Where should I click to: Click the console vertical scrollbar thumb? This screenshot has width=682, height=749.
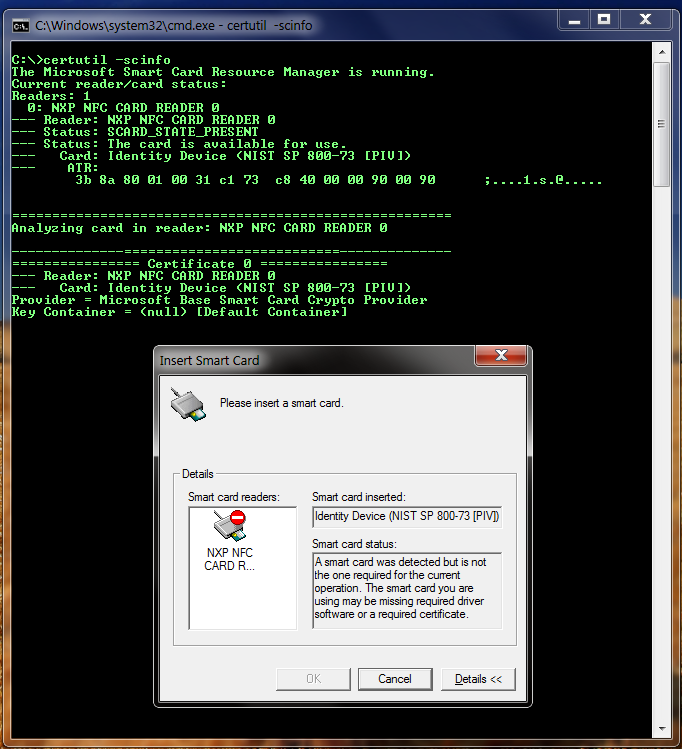pos(662,125)
